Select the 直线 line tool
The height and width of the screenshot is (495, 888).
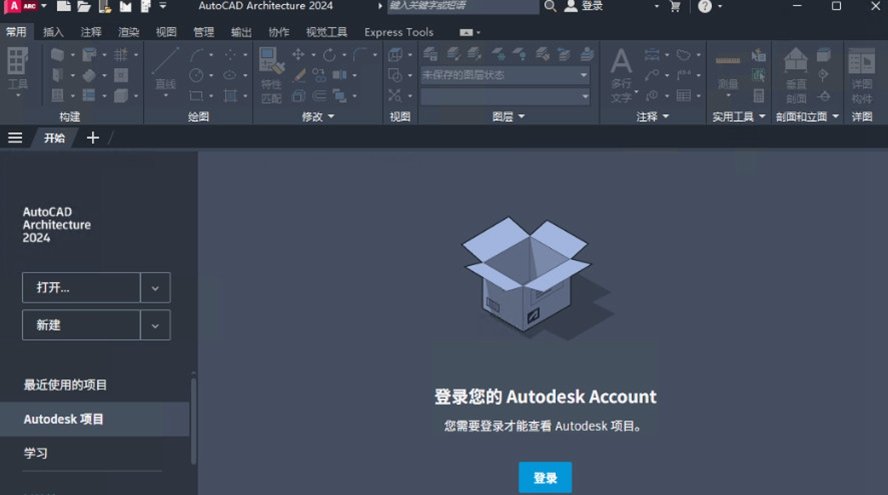pyautogui.click(x=165, y=71)
